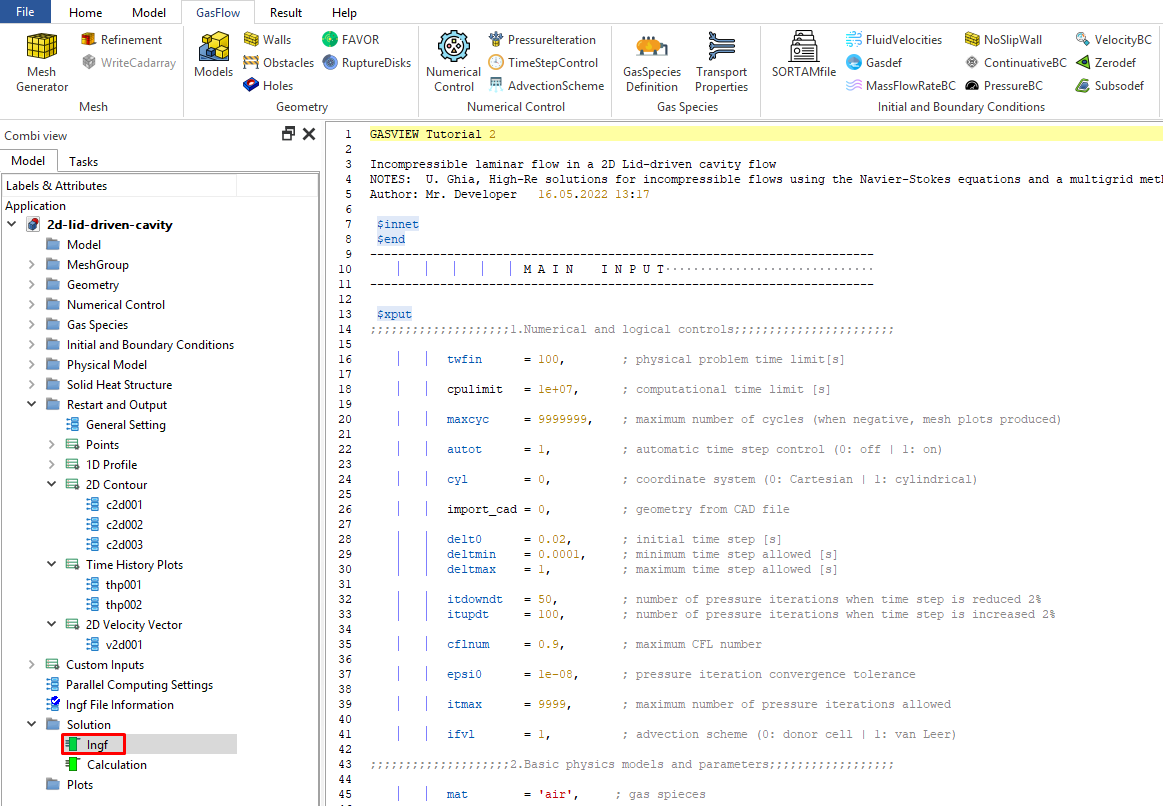Switch to the Result ribbon tab
This screenshot has width=1163, height=806.
pos(286,13)
